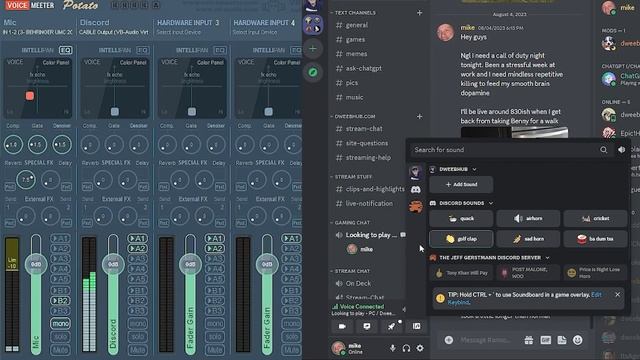The image size is (640, 360).
Task: Open EQ on Mic strip
Action: 65,50
